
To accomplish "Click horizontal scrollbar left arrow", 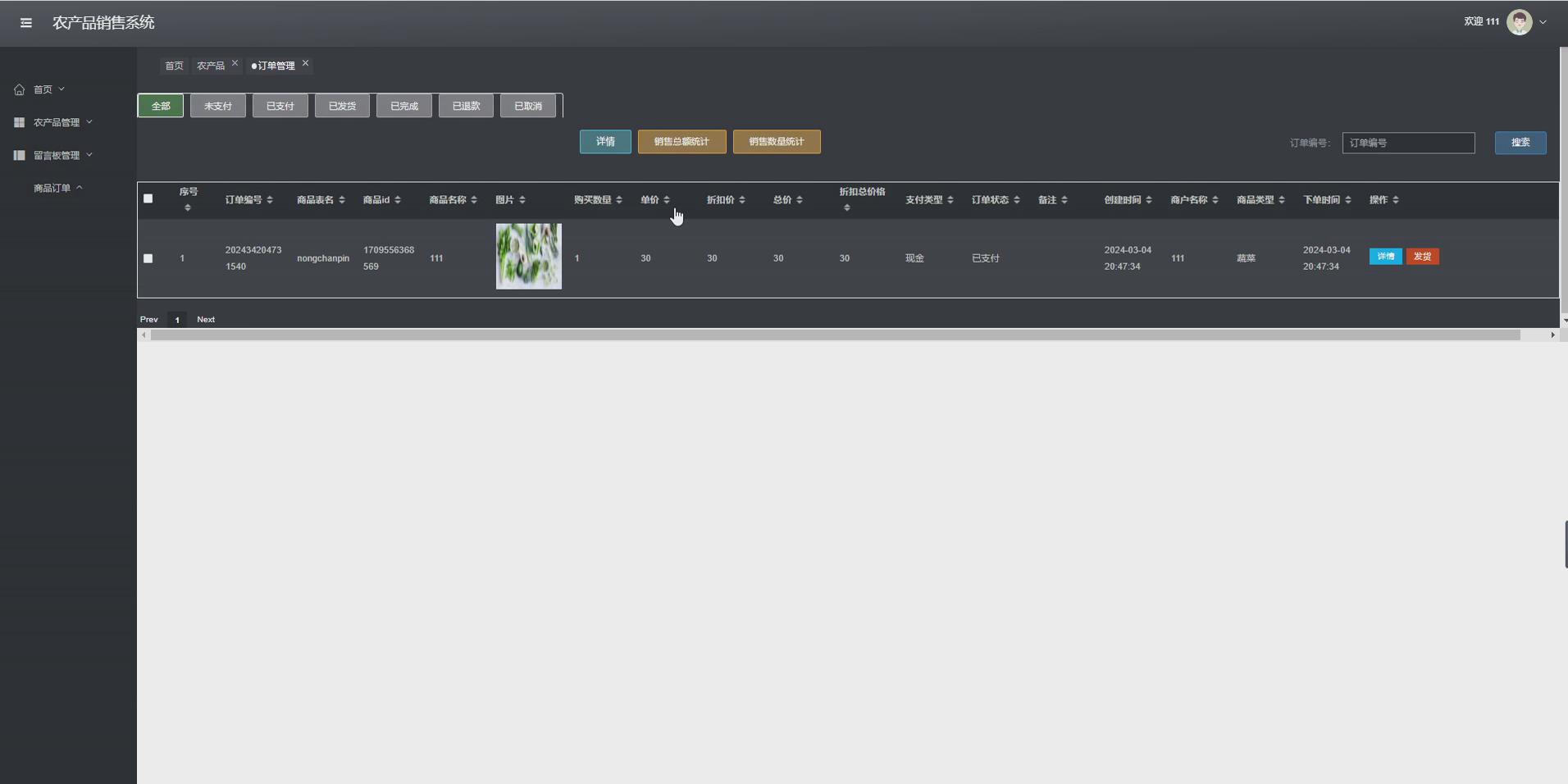I will [x=144, y=335].
